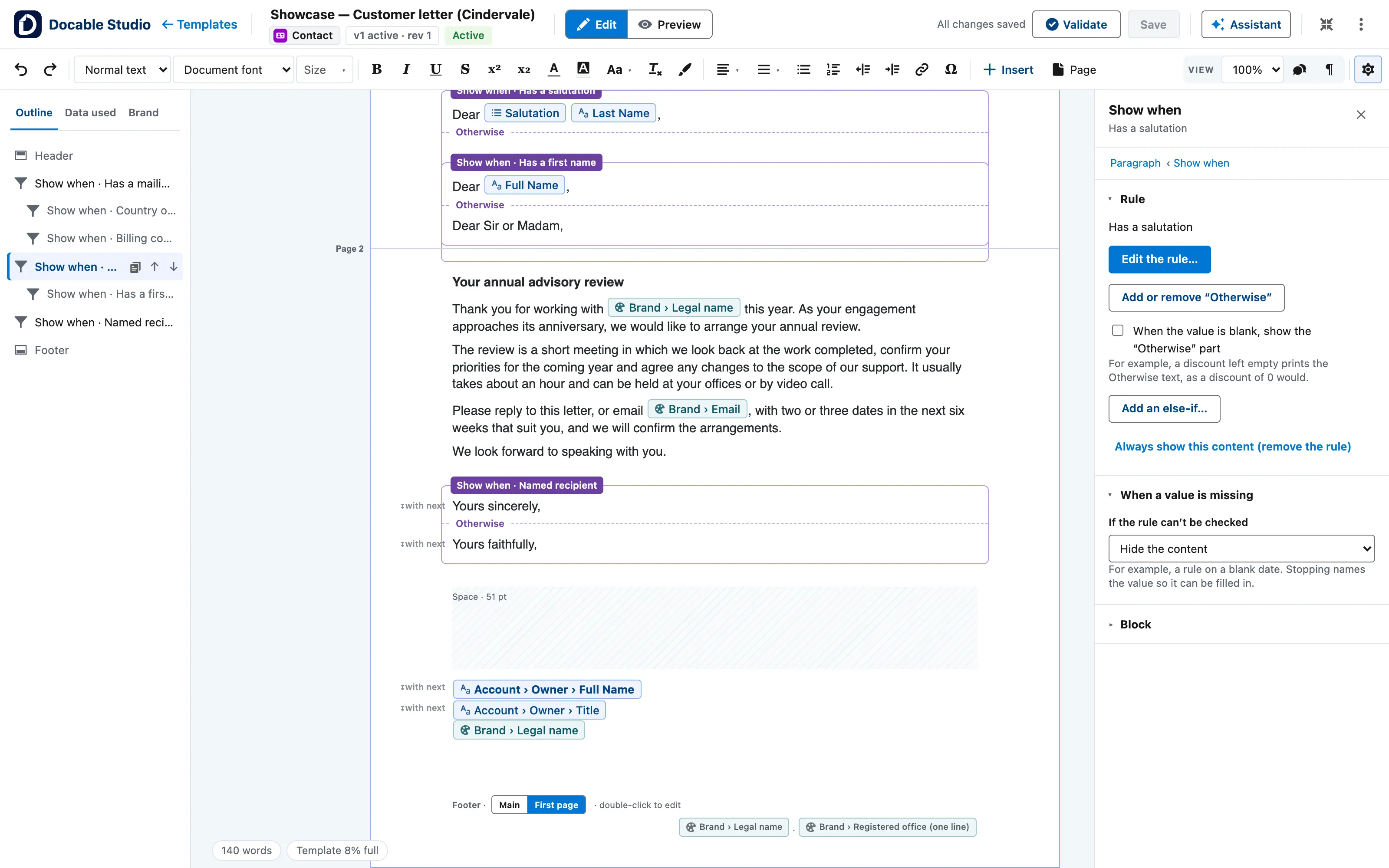Insert a numbered list
The image size is (1389, 868).
(x=833, y=69)
